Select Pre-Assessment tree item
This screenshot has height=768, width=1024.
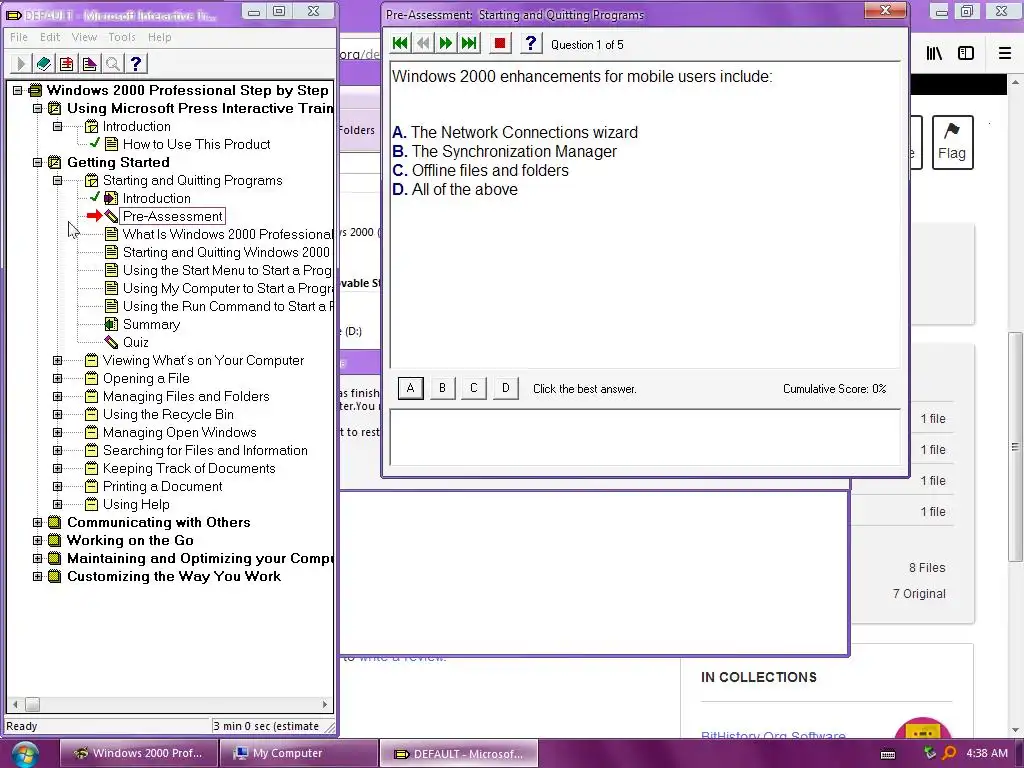point(172,216)
